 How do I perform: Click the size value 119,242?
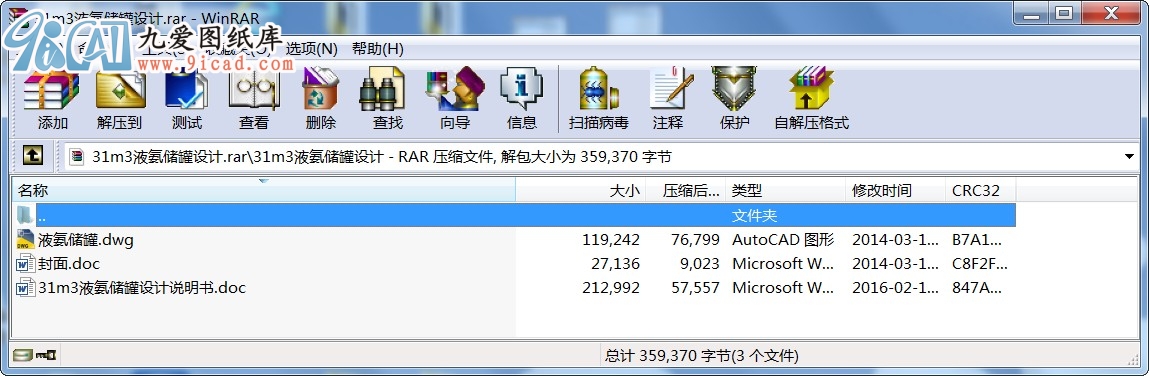point(611,240)
